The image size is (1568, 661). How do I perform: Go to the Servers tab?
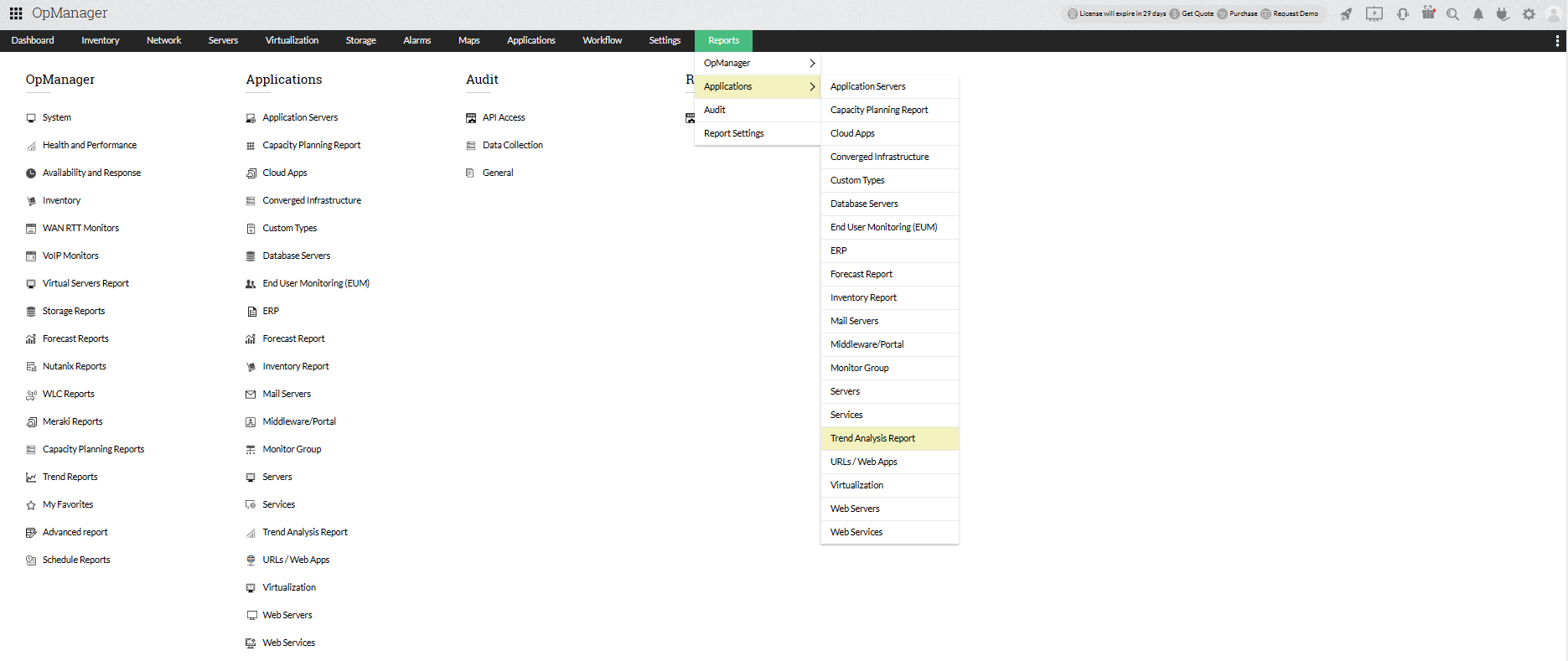223,40
